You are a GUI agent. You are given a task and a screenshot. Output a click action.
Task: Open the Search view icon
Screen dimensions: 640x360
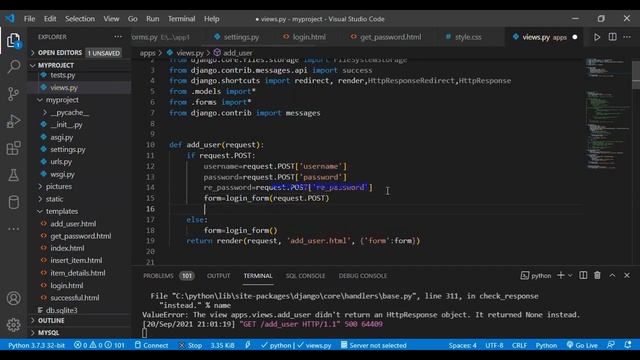13,67
